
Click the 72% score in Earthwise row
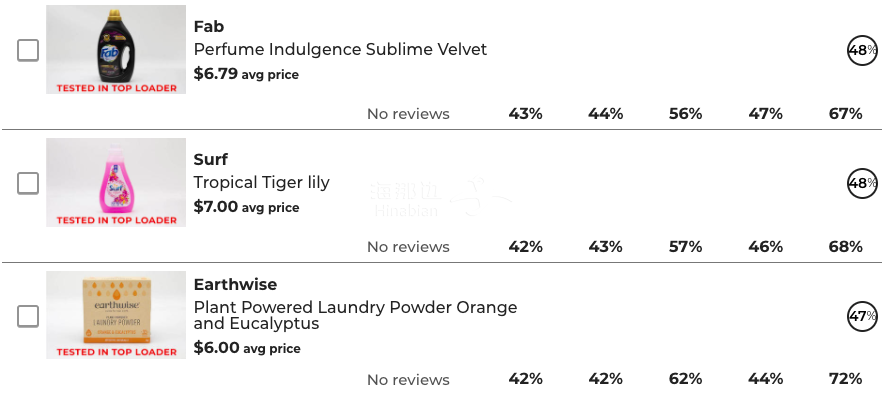(x=846, y=379)
